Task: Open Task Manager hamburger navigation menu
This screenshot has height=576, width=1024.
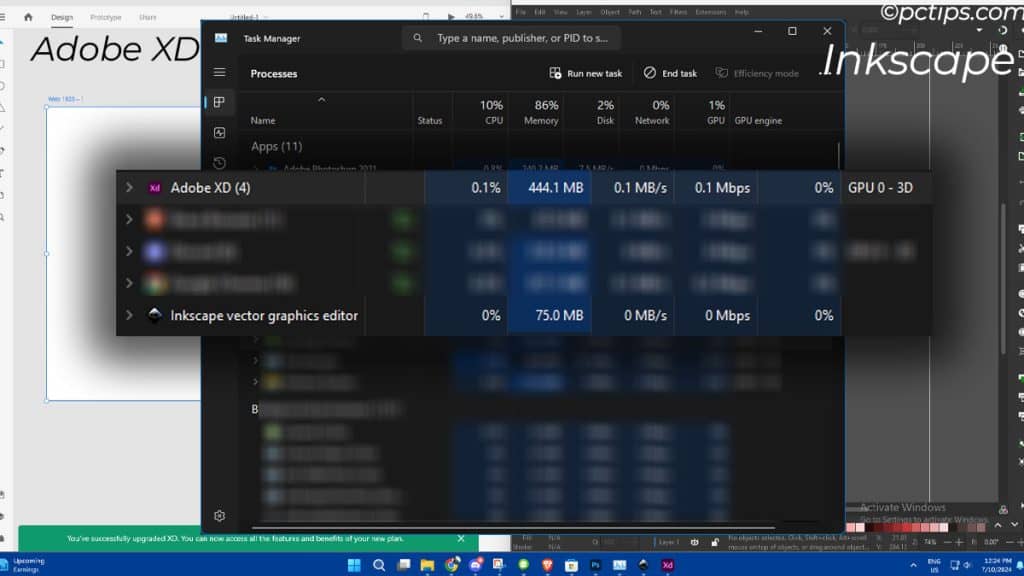Action: [219, 72]
